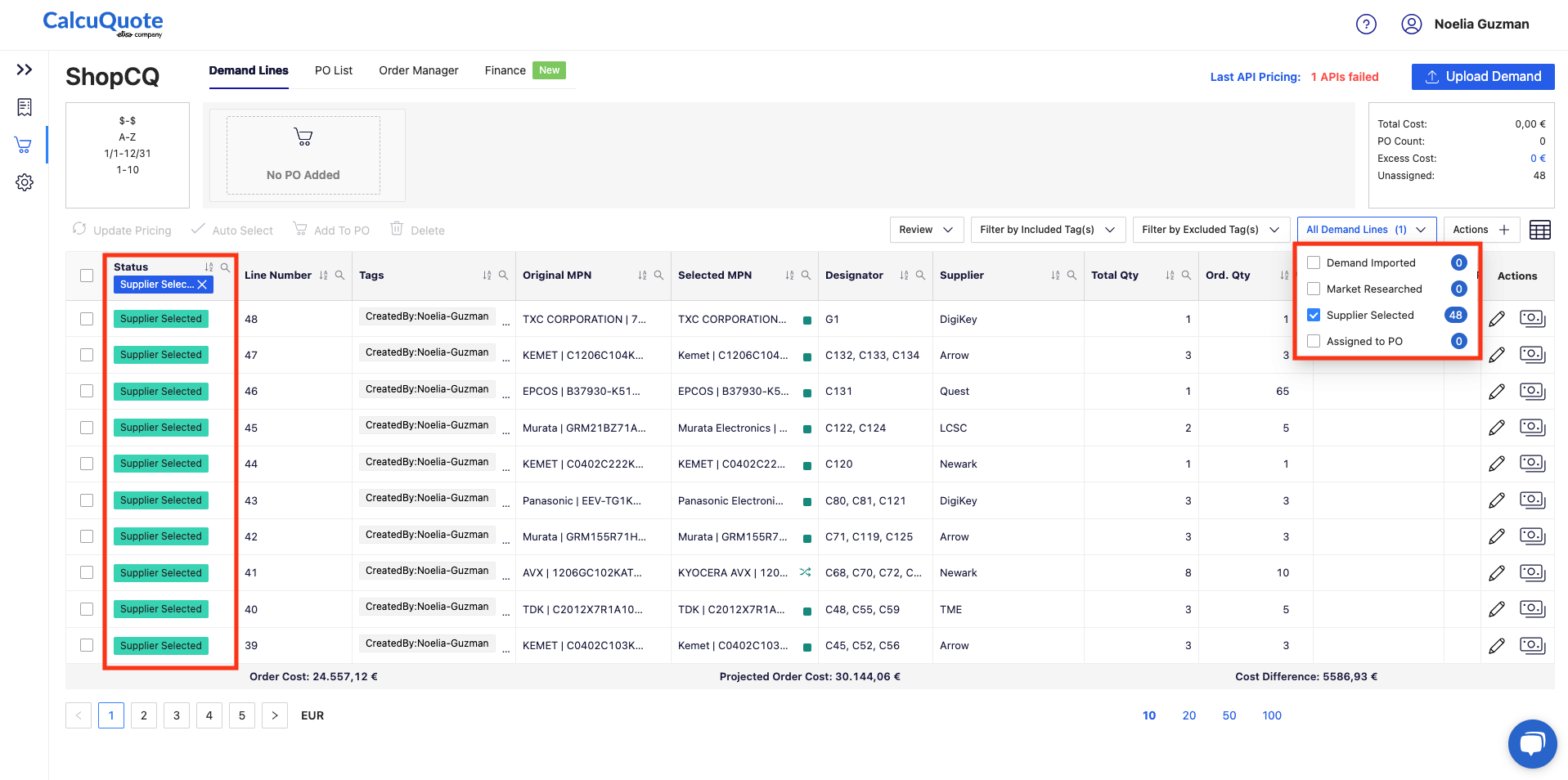Click the 1 APIs failed link

1345,77
